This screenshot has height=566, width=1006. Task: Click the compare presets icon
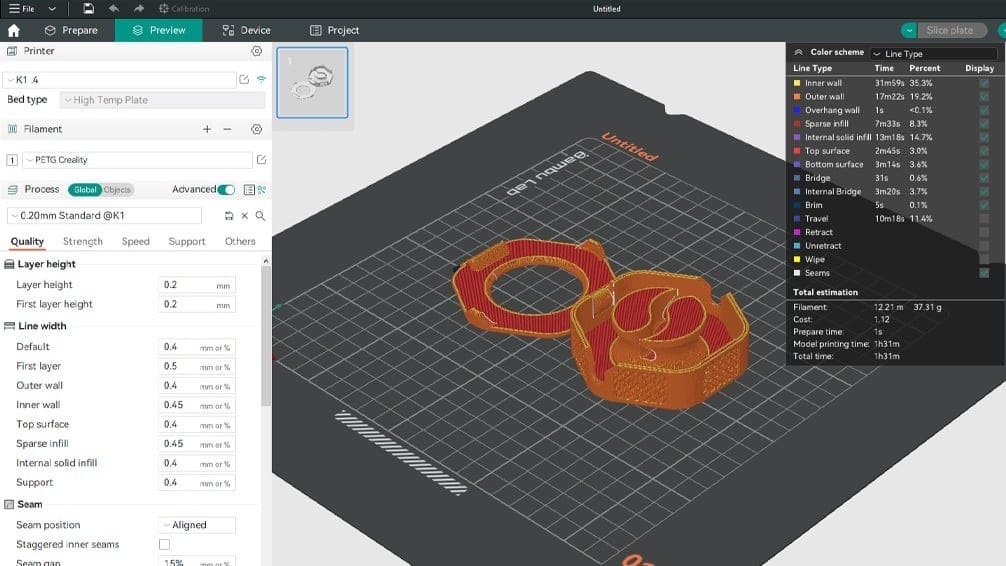click(249, 189)
